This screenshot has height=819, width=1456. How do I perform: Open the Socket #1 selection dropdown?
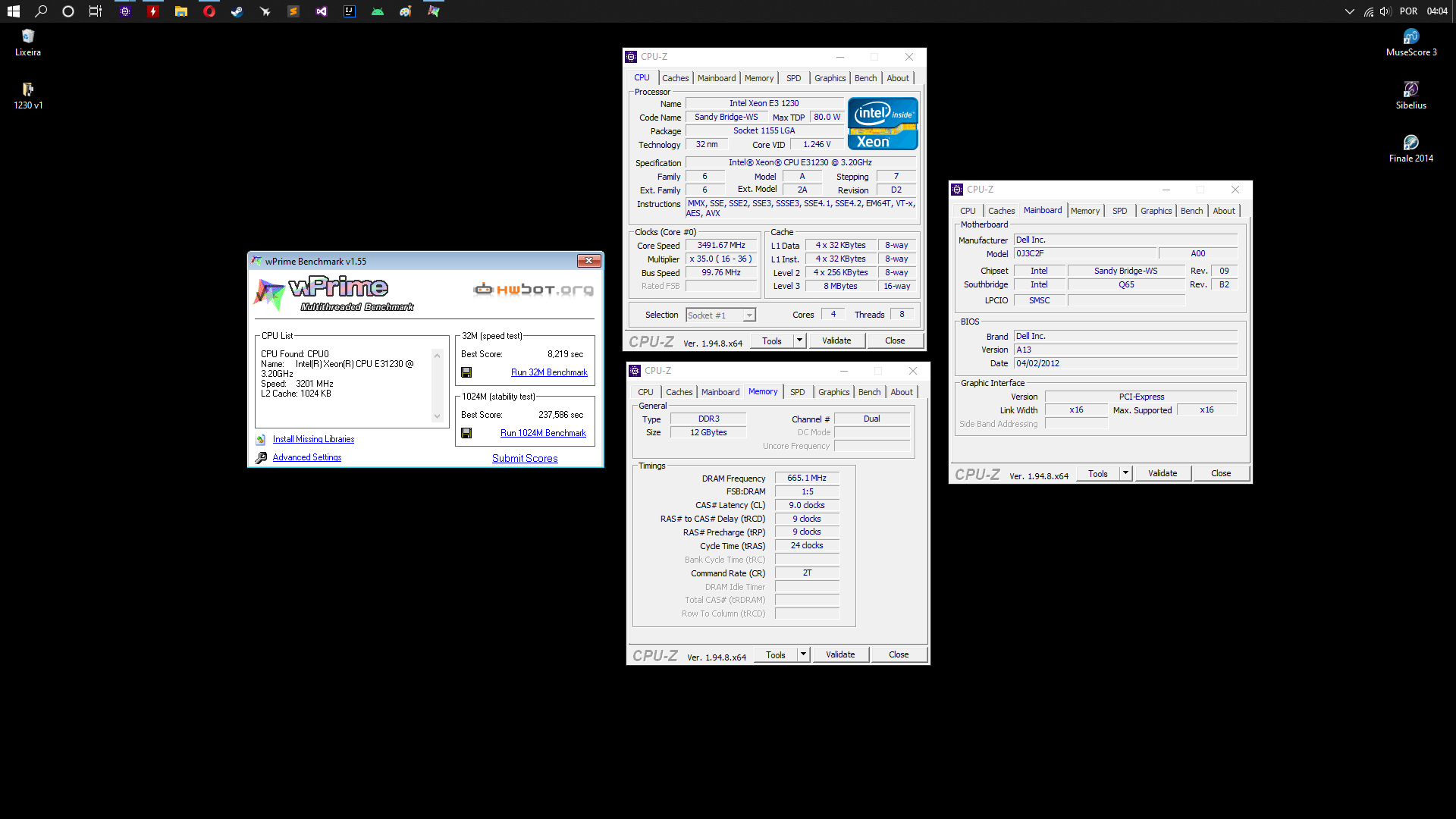(720, 315)
